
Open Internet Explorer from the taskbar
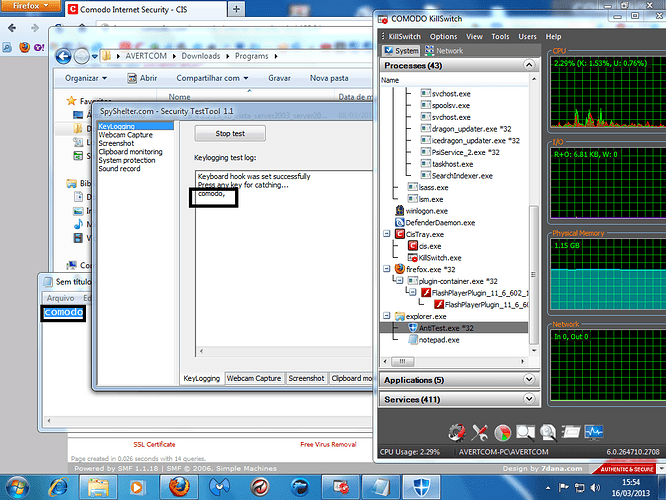(x=58, y=487)
